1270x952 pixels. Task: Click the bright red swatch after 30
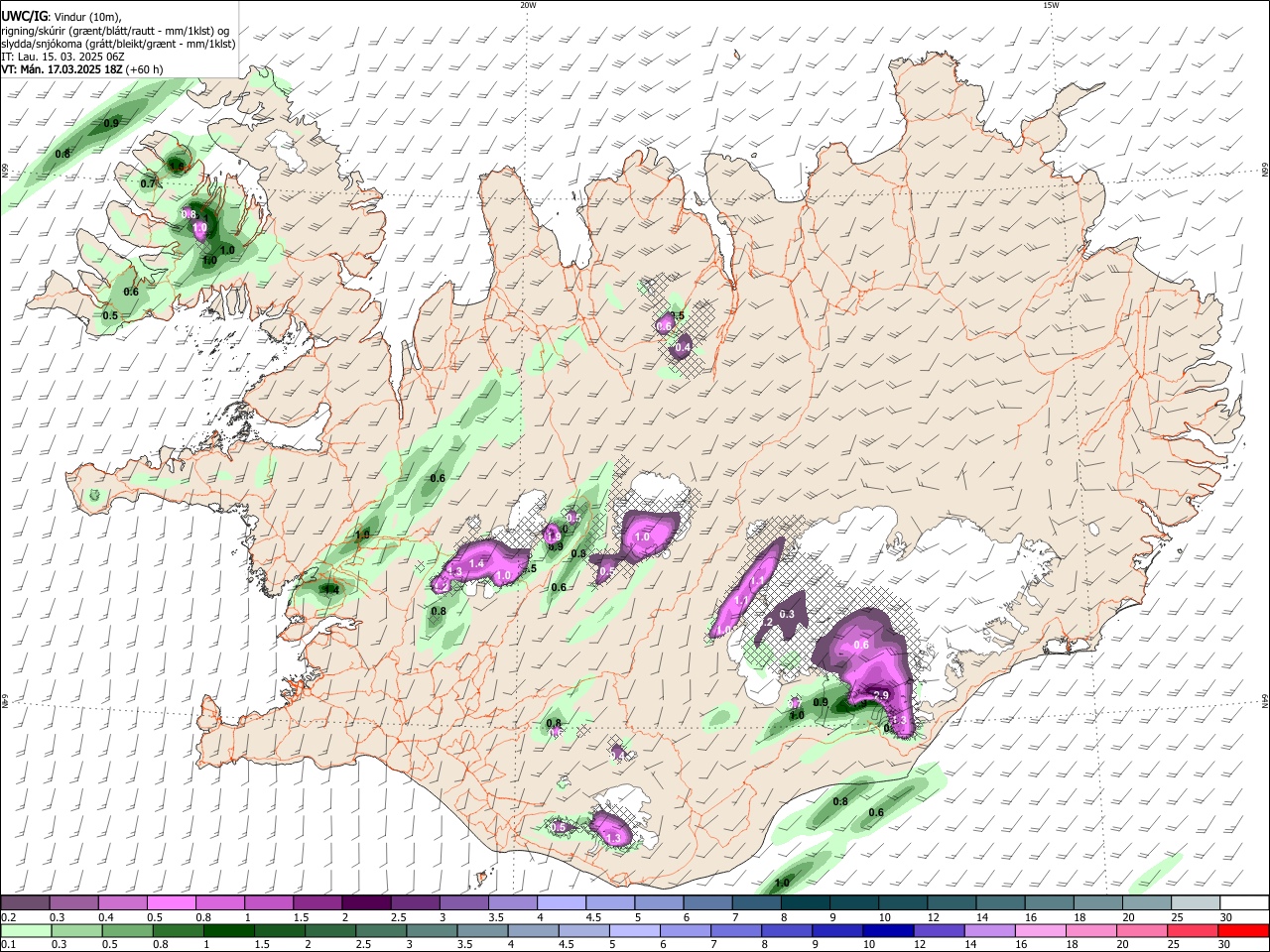point(1246,930)
